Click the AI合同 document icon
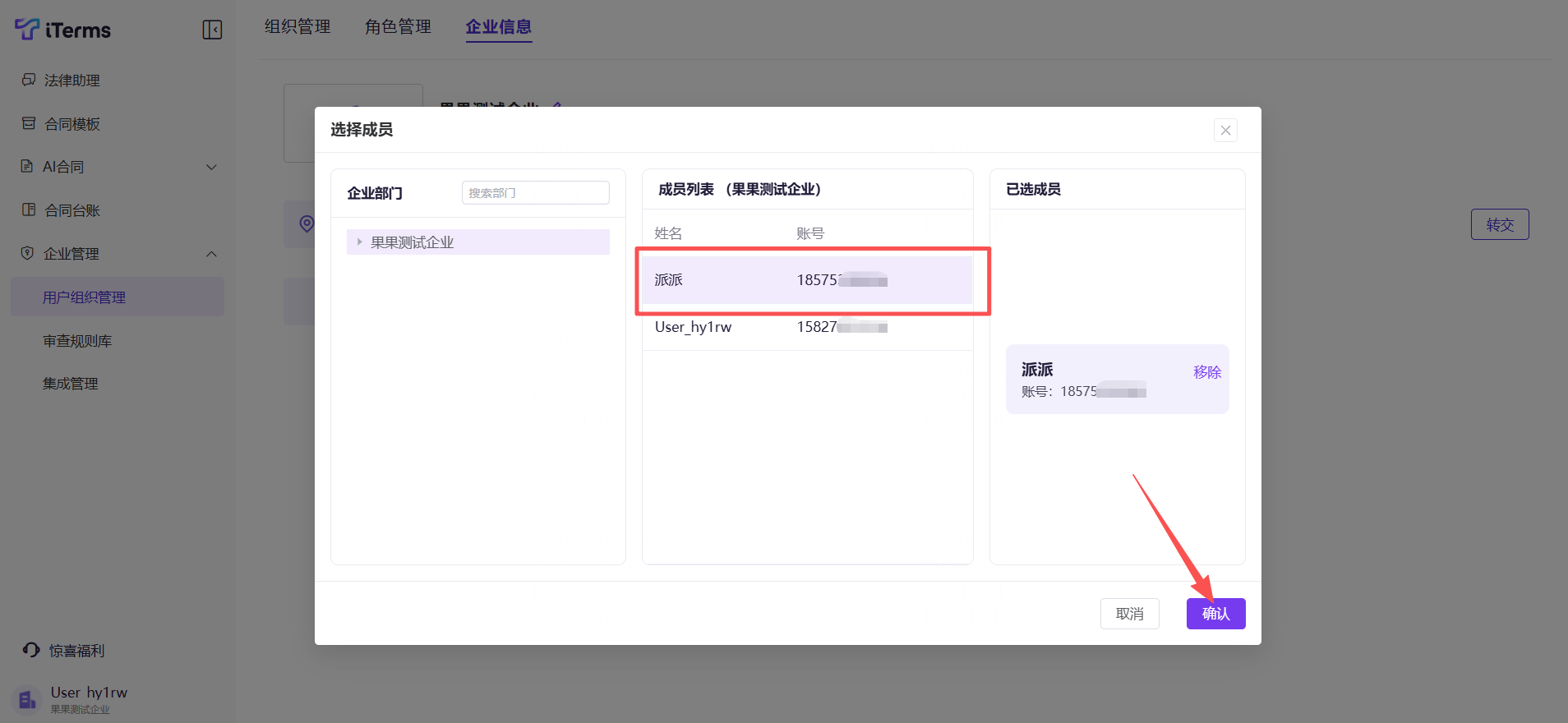 [27, 166]
